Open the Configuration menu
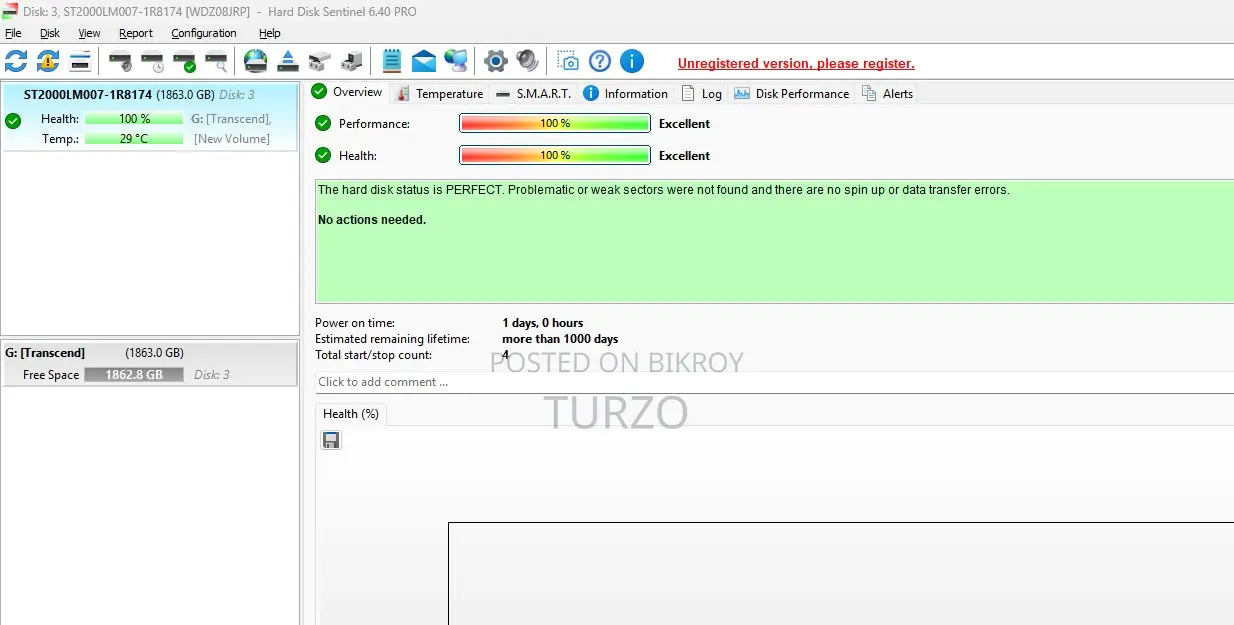The width and height of the screenshot is (1234, 625). pyautogui.click(x=204, y=33)
